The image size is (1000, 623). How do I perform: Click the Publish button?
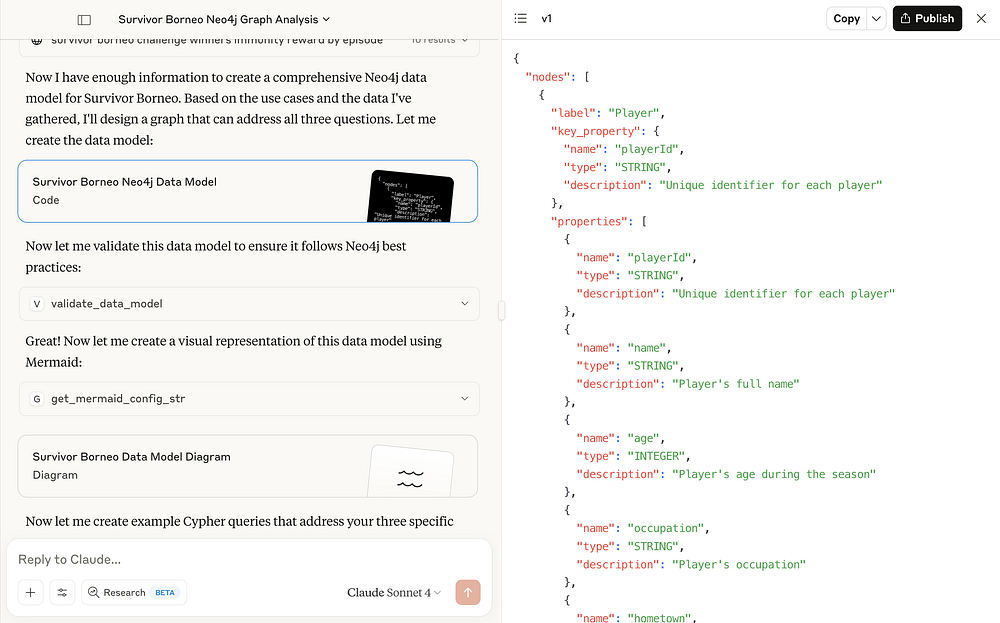927,18
